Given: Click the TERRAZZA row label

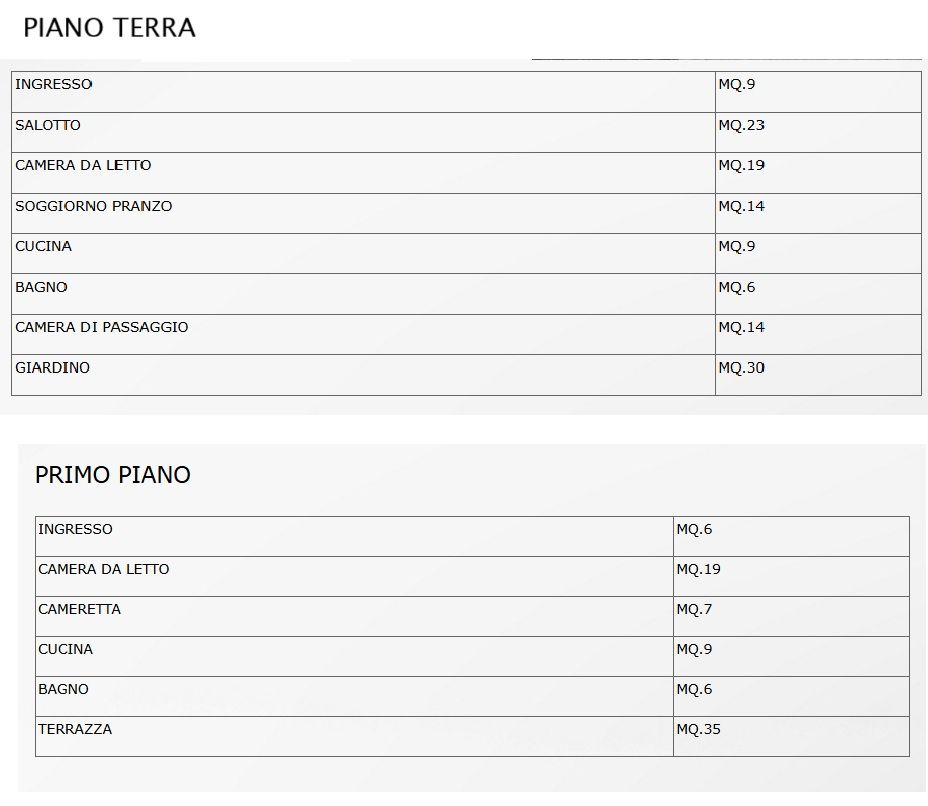Looking at the screenshot, I should (75, 730).
